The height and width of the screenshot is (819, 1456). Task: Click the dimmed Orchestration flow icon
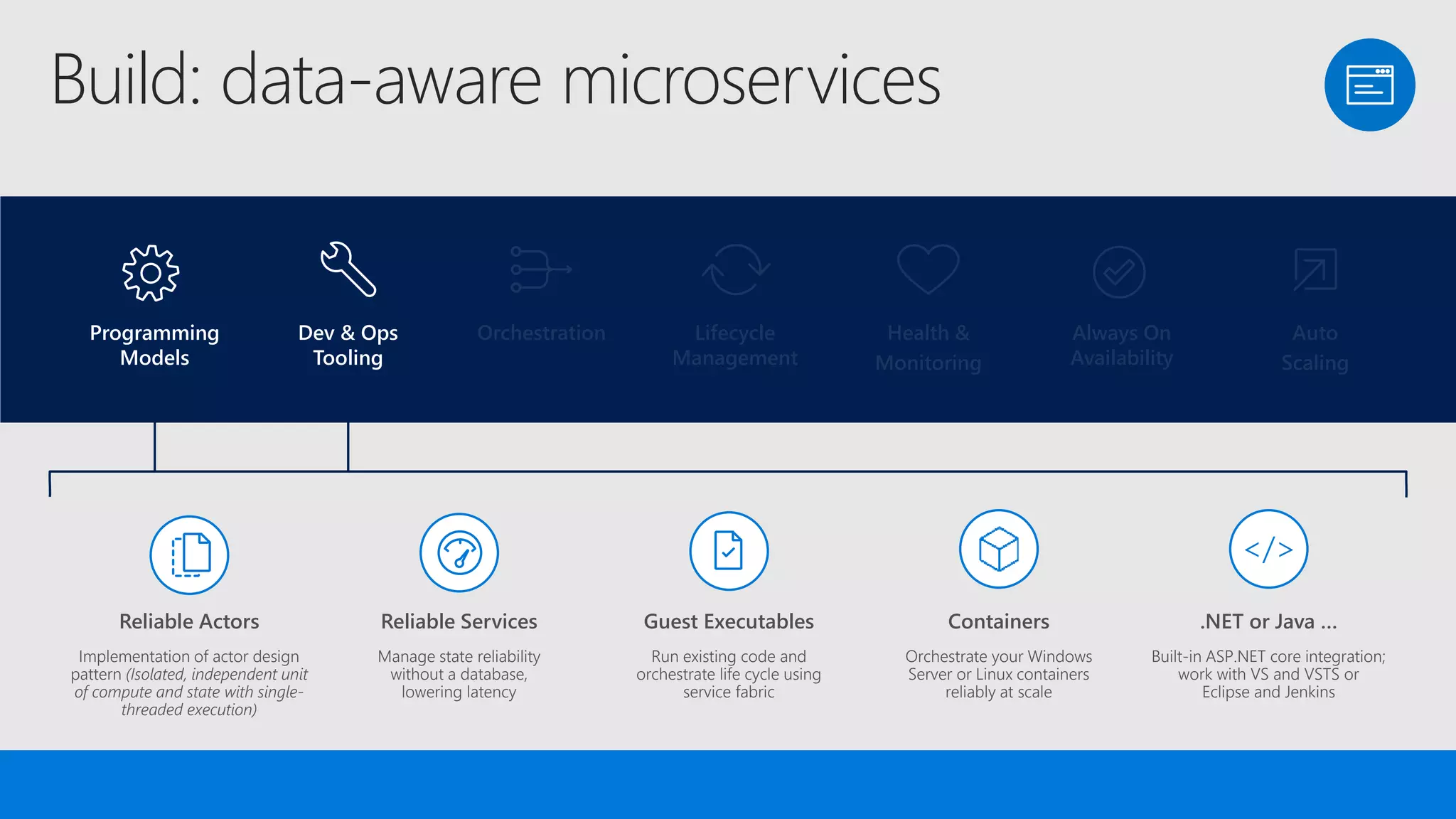coord(541,269)
